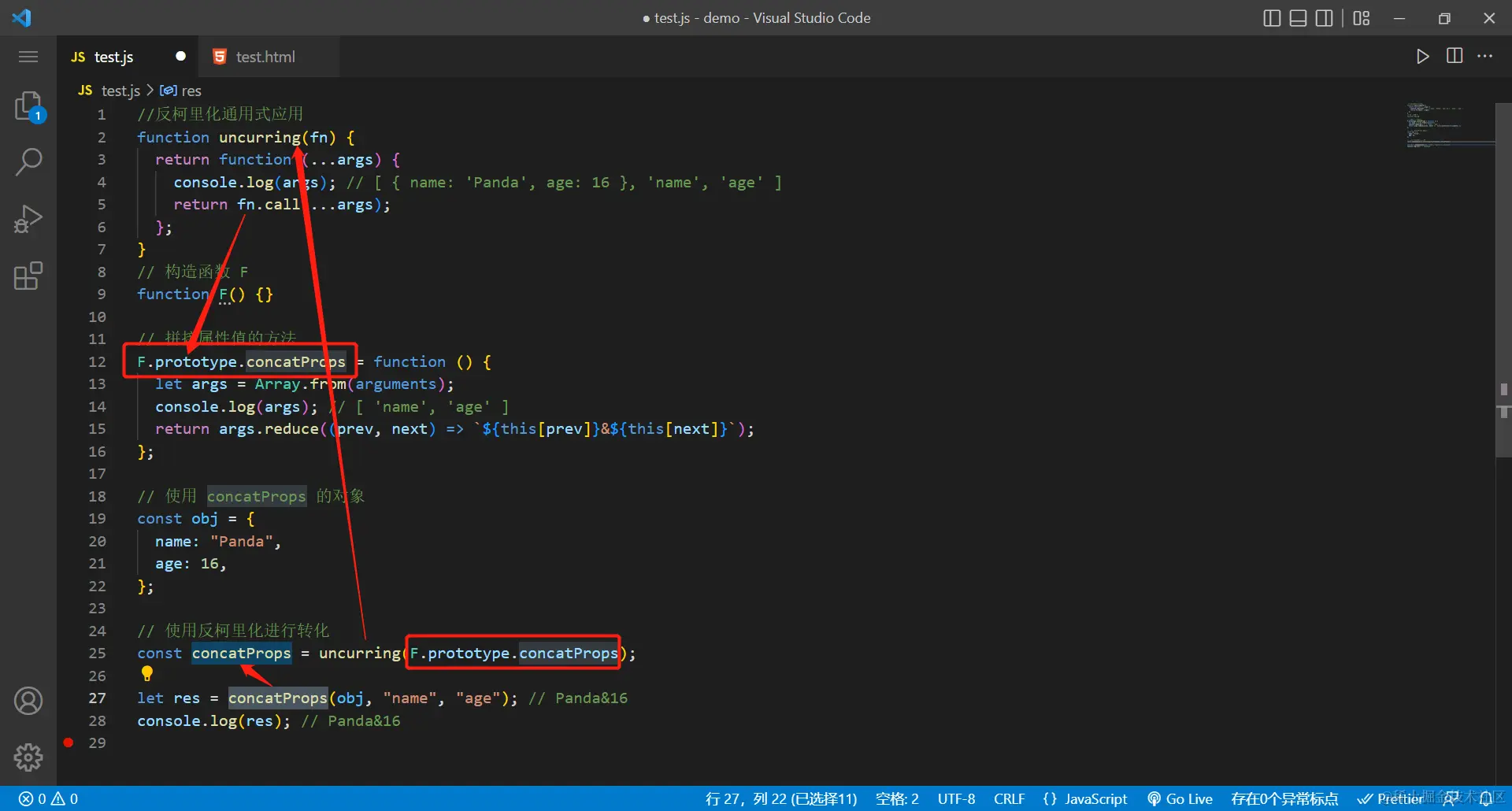Open the Manage gear menu
Screen dimensions: 1512x811
[x=28, y=757]
